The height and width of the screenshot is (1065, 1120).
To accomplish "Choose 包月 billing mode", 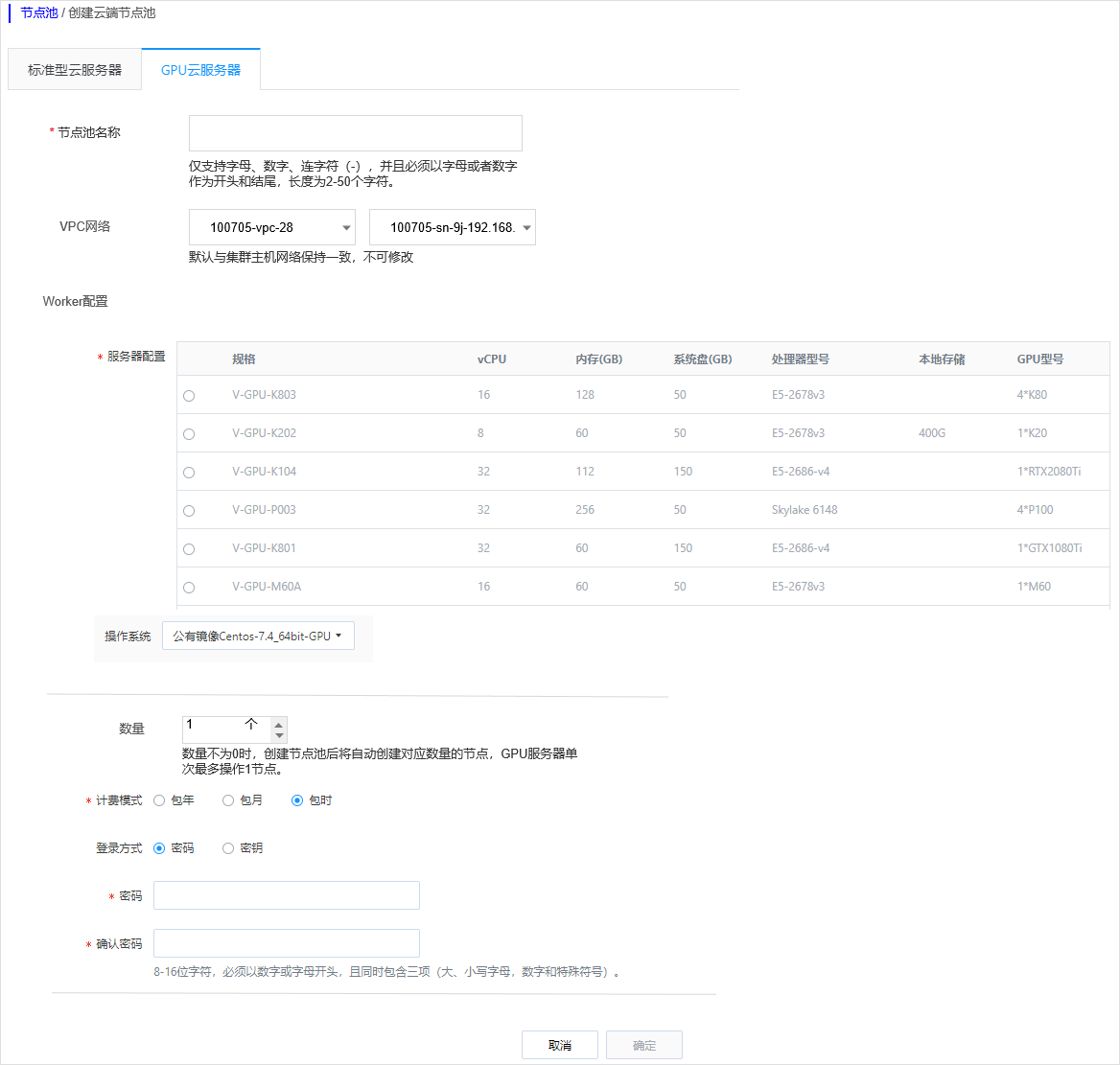I will pyautogui.click(x=227, y=799).
